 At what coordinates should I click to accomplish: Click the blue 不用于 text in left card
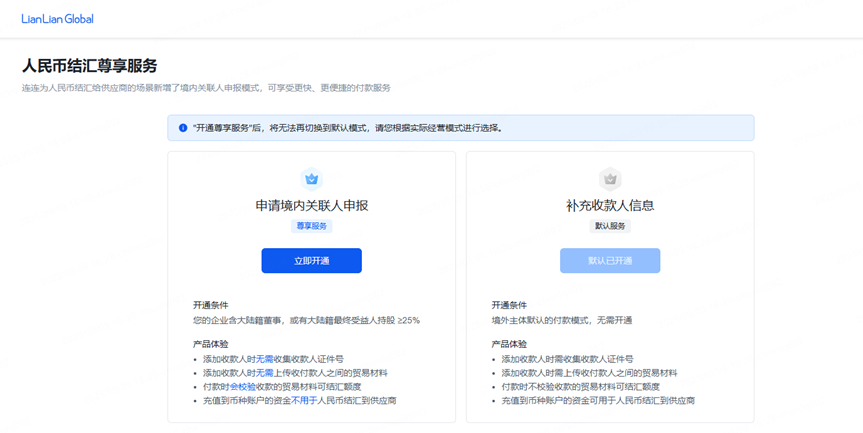(305, 401)
